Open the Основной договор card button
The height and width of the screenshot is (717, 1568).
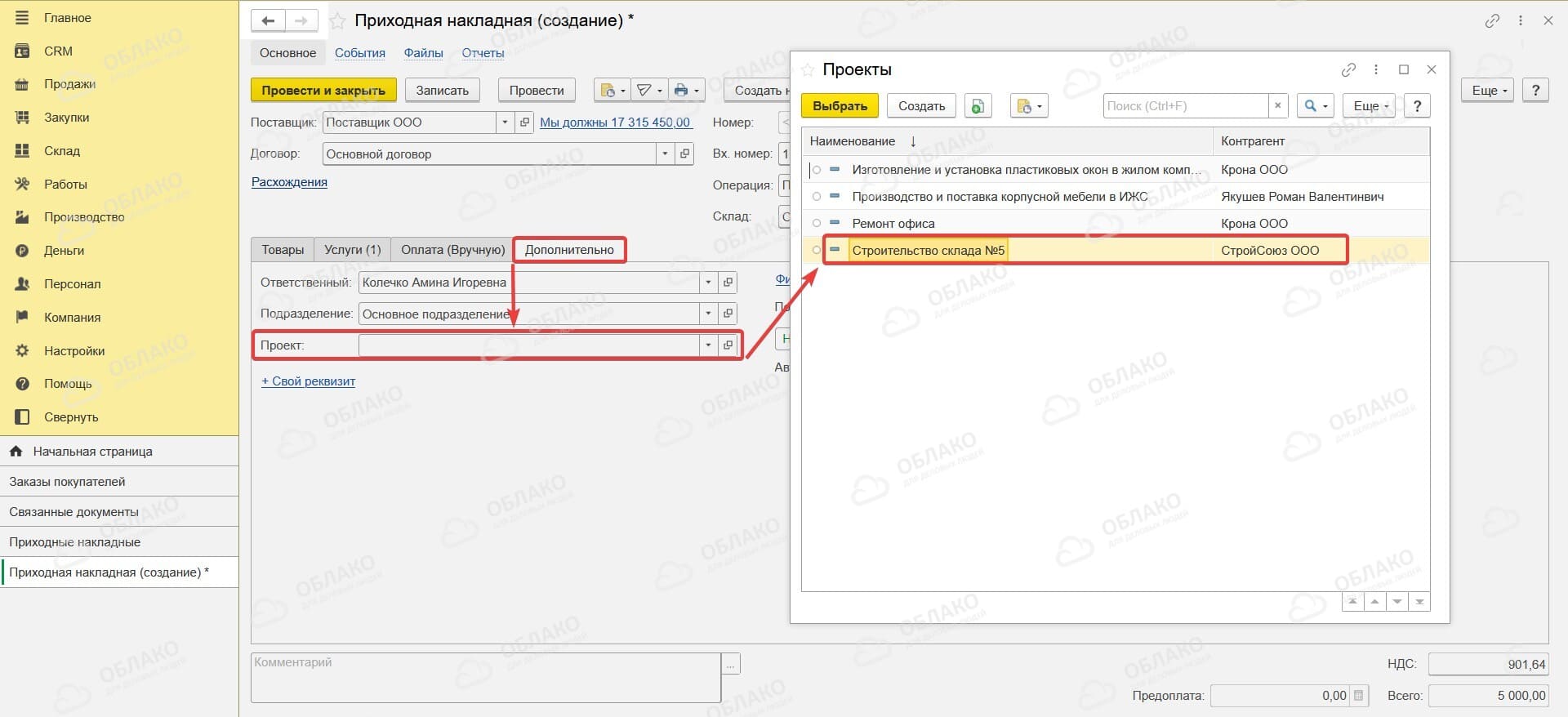(x=685, y=154)
